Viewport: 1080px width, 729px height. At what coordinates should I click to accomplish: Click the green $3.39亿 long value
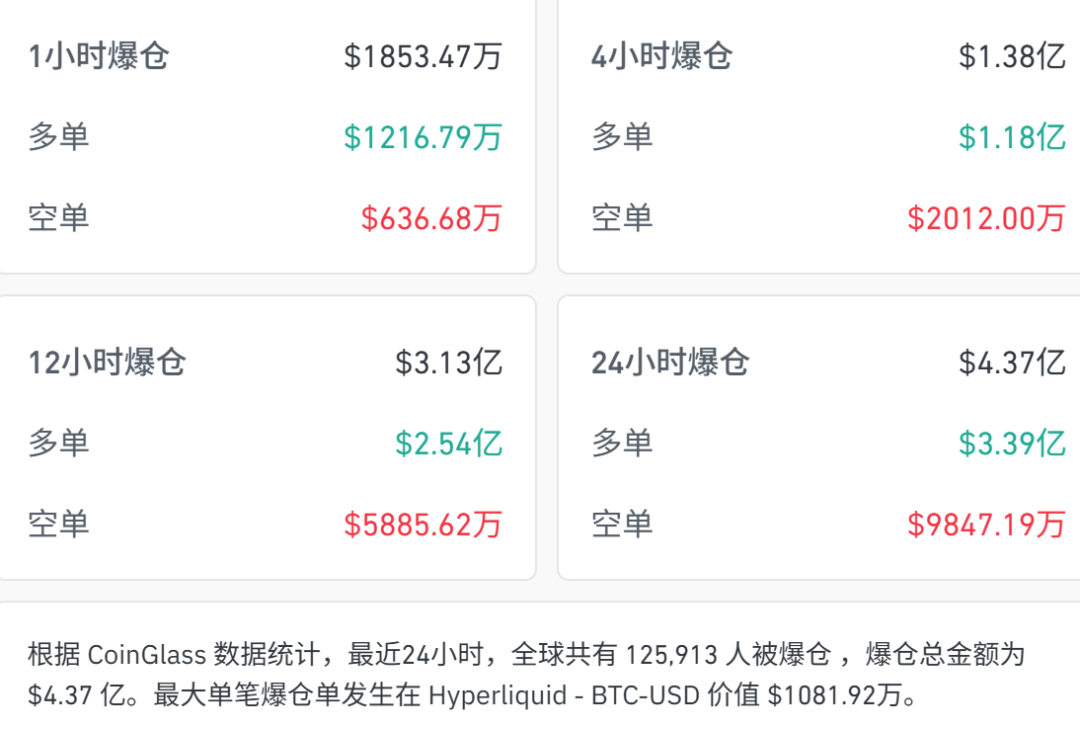pos(1011,443)
